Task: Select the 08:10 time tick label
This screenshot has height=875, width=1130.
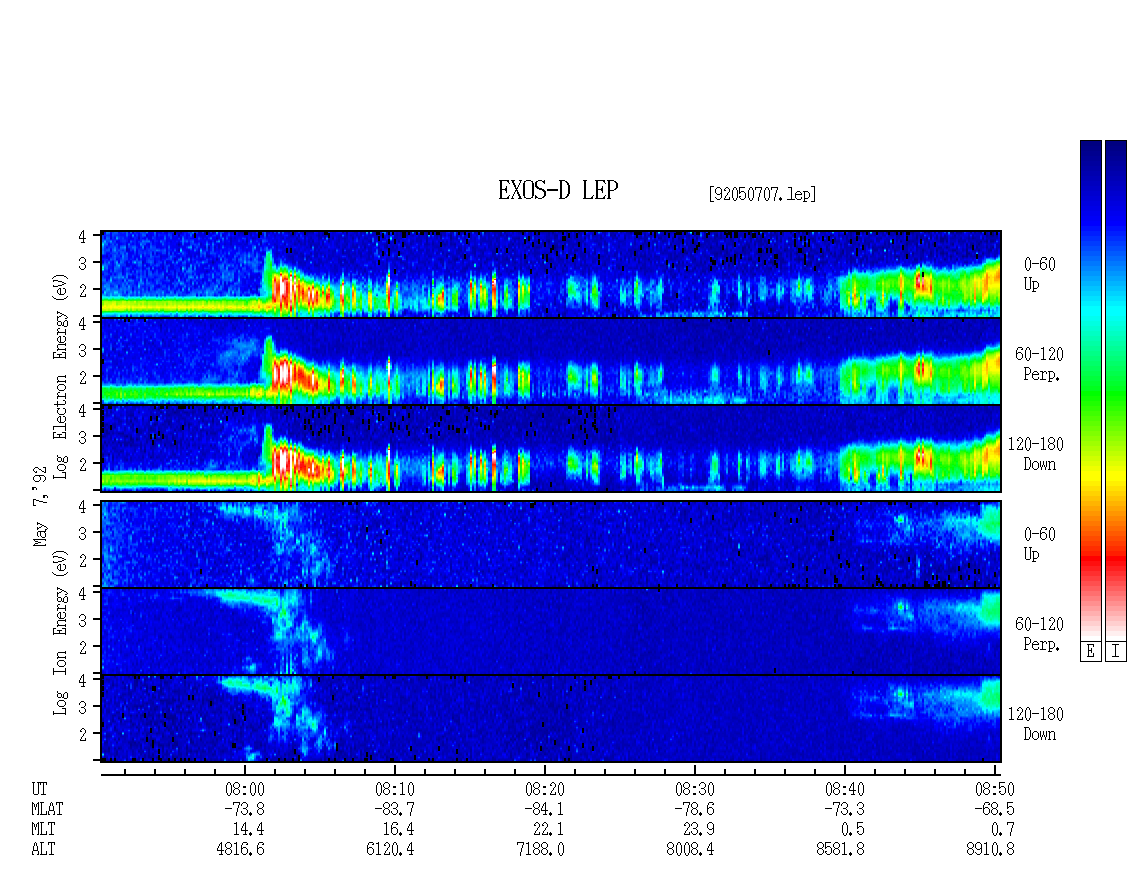Action: tap(394, 789)
